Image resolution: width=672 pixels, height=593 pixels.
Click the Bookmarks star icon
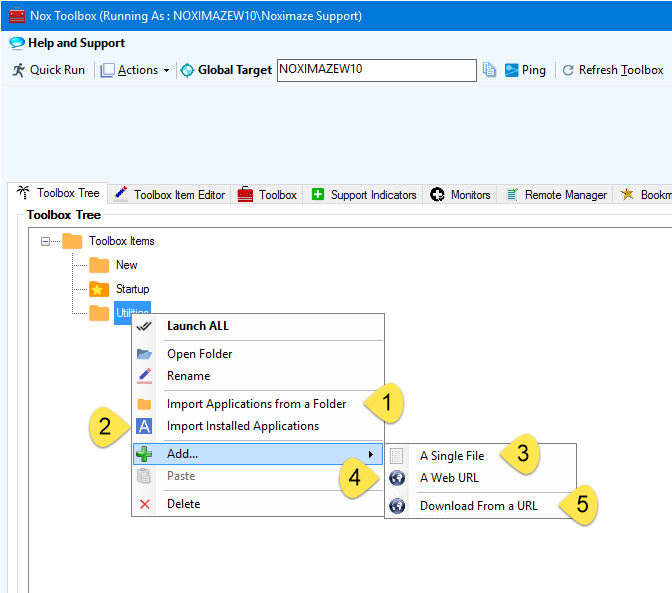(x=627, y=194)
